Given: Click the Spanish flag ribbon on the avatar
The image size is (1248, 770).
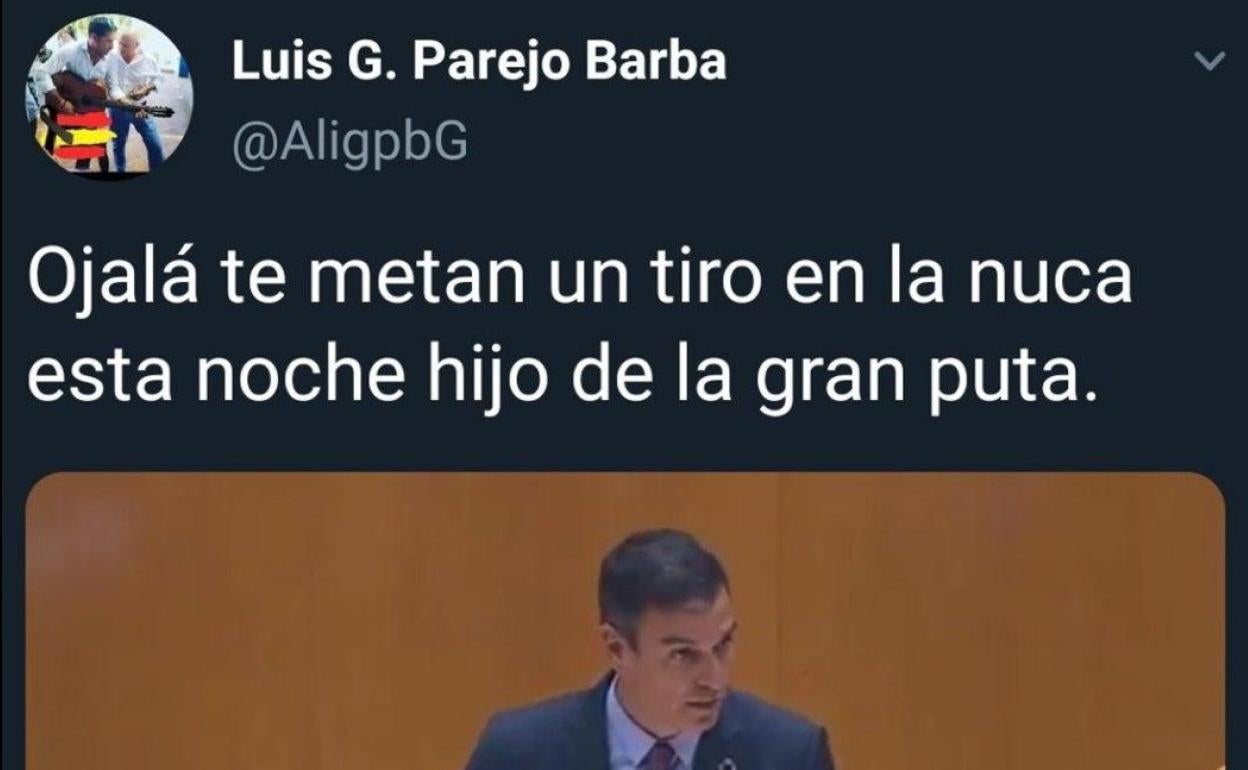Looking at the screenshot, I should coord(84,135).
